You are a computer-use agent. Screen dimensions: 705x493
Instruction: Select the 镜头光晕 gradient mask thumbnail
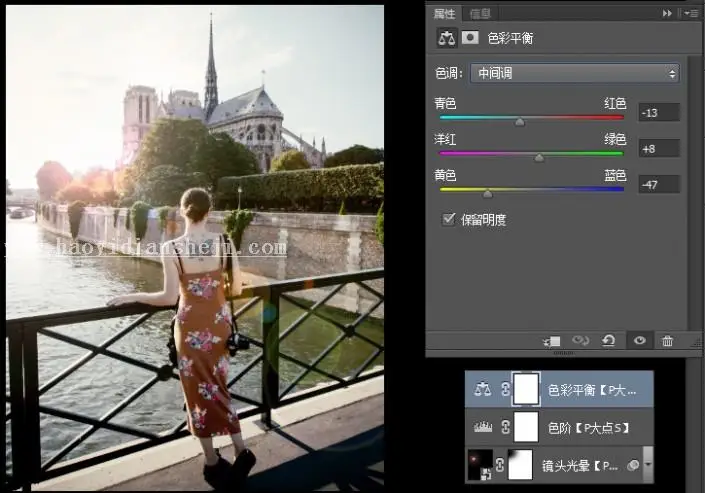point(520,464)
